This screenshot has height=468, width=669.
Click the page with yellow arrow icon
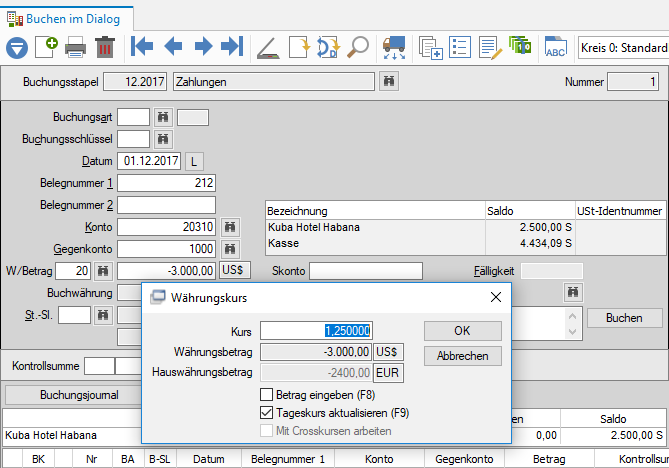300,47
